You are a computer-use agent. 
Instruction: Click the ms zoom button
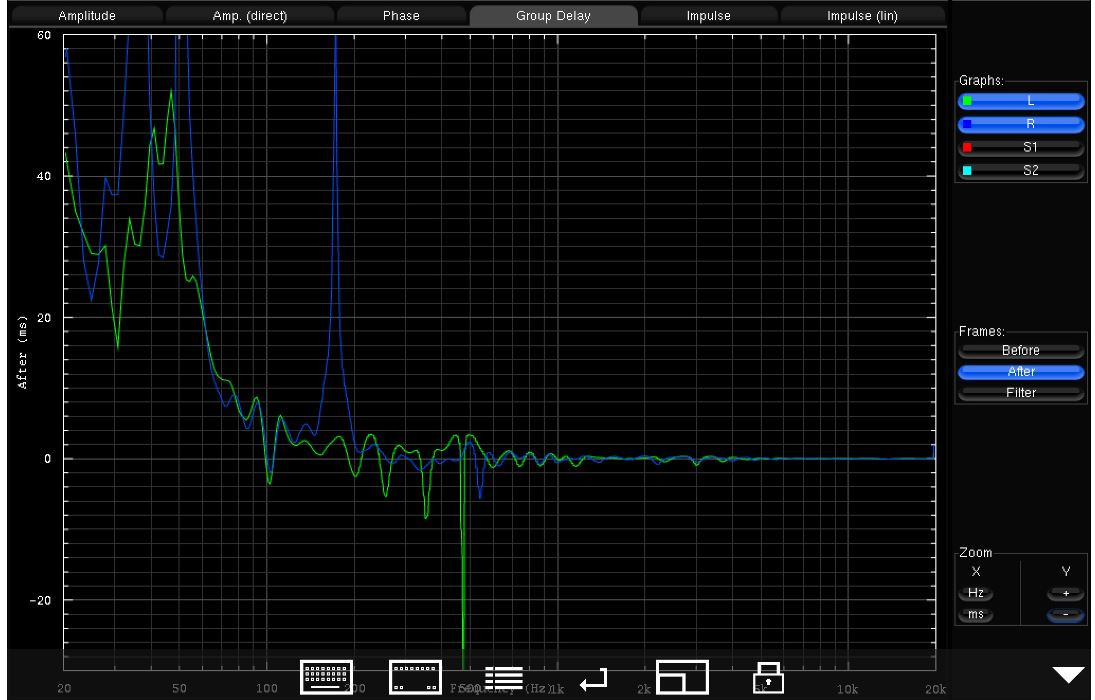(x=975, y=615)
